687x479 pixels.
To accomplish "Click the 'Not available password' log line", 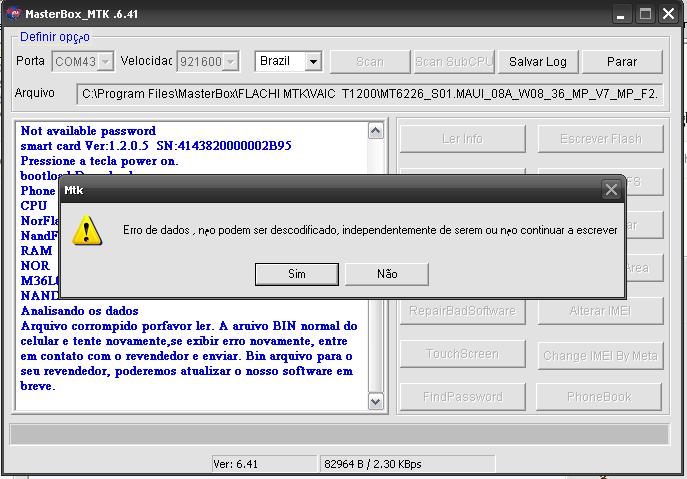I will coord(88,131).
